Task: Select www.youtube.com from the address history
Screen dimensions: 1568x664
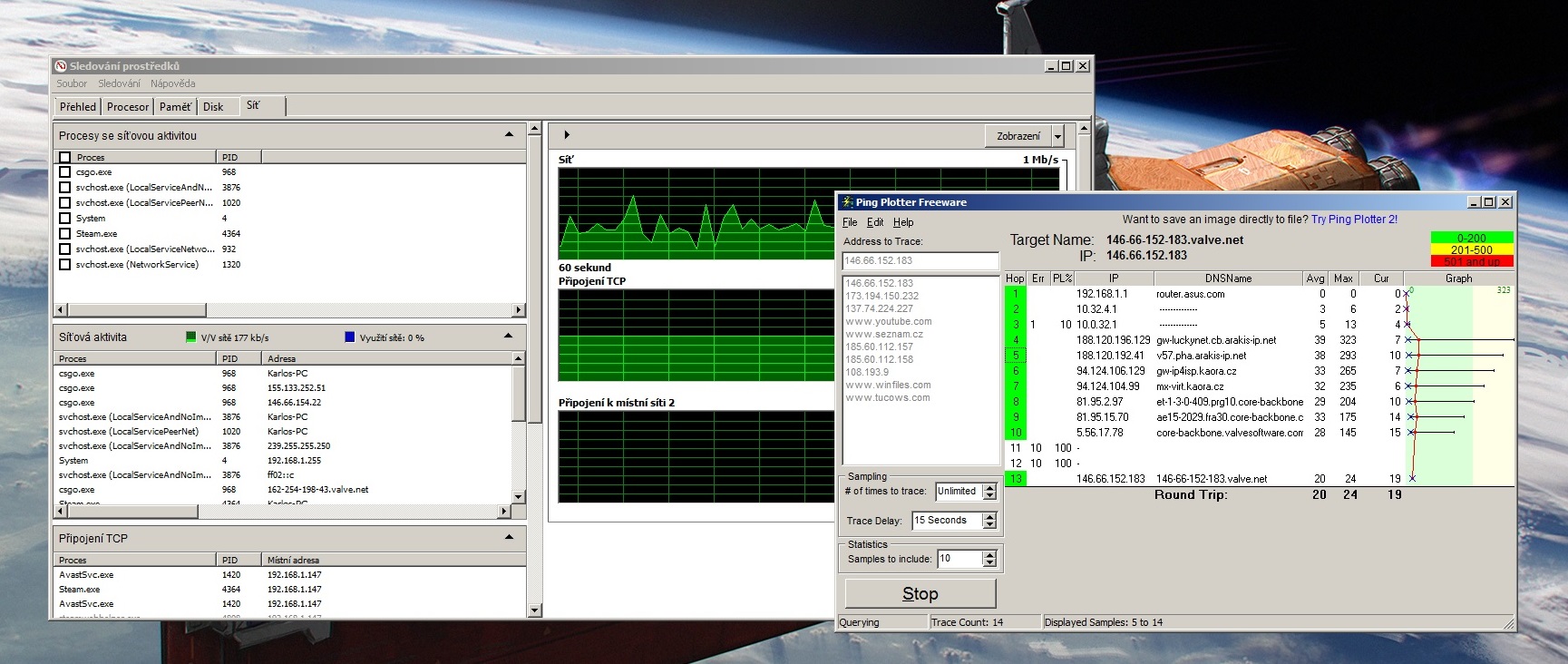Action: pyautogui.click(x=888, y=322)
